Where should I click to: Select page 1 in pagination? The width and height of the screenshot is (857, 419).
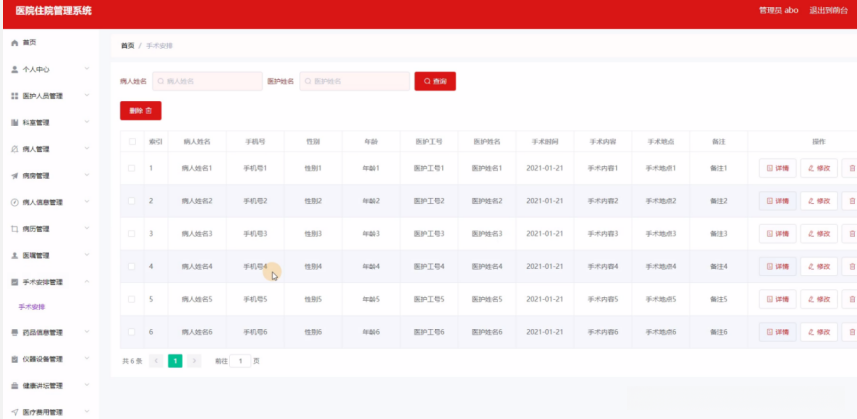pos(175,361)
